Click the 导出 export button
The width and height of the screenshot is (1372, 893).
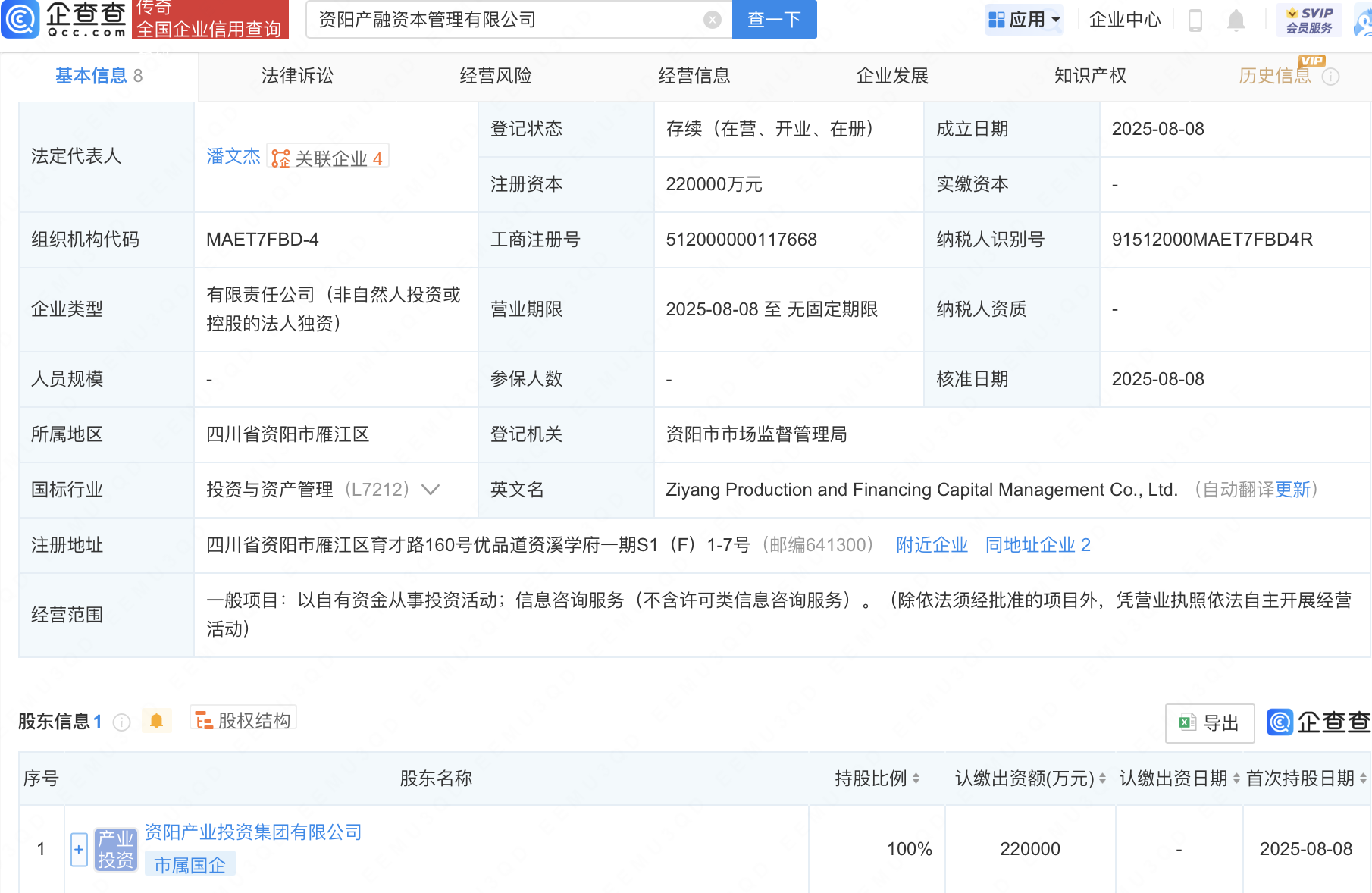1210,723
